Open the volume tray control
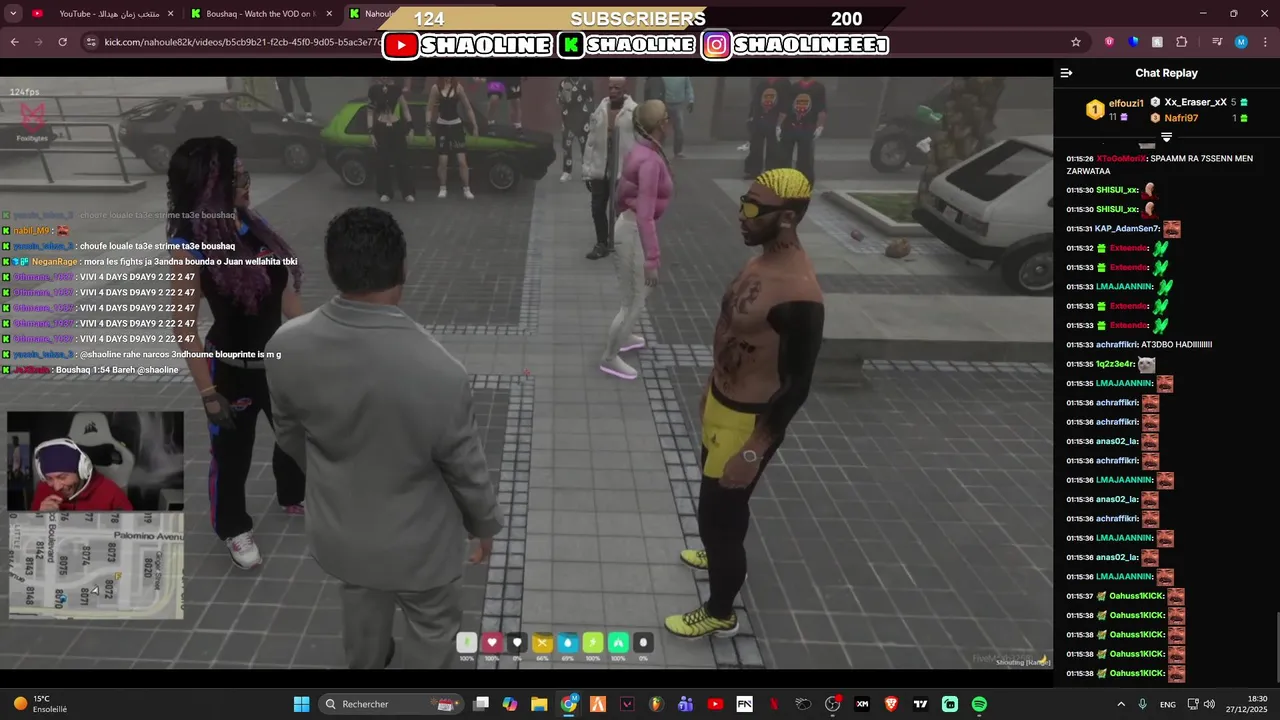 [1210, 704]
